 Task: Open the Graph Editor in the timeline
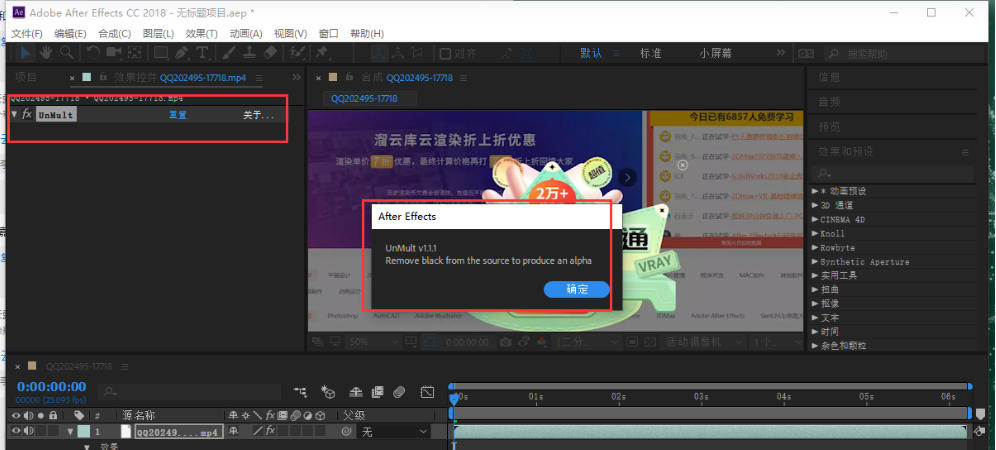(x=427, y=392)
